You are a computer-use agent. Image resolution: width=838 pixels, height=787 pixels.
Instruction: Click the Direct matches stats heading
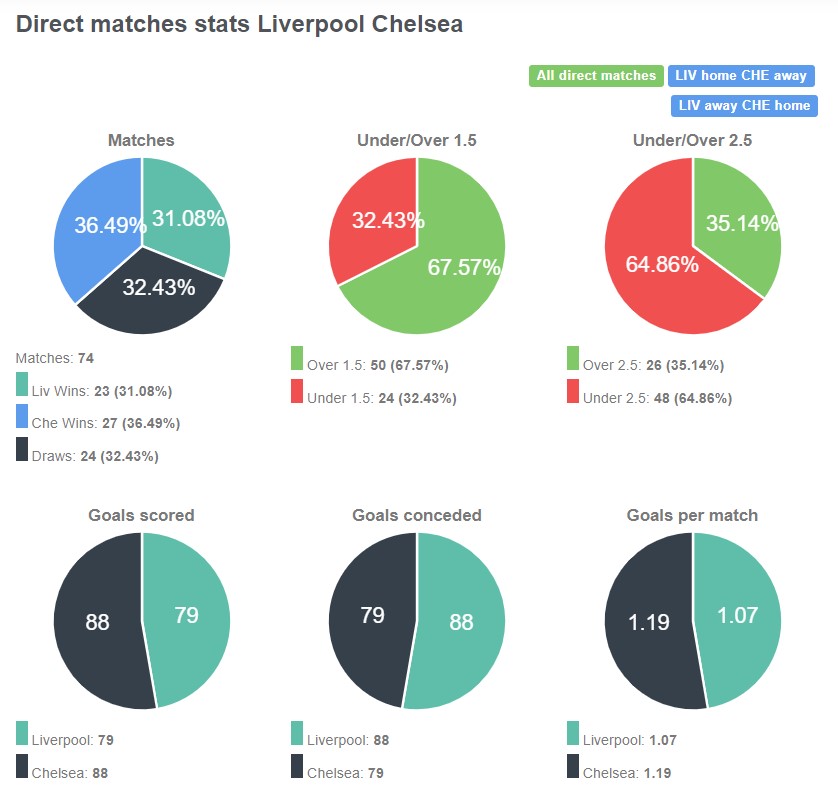(238, 24)
